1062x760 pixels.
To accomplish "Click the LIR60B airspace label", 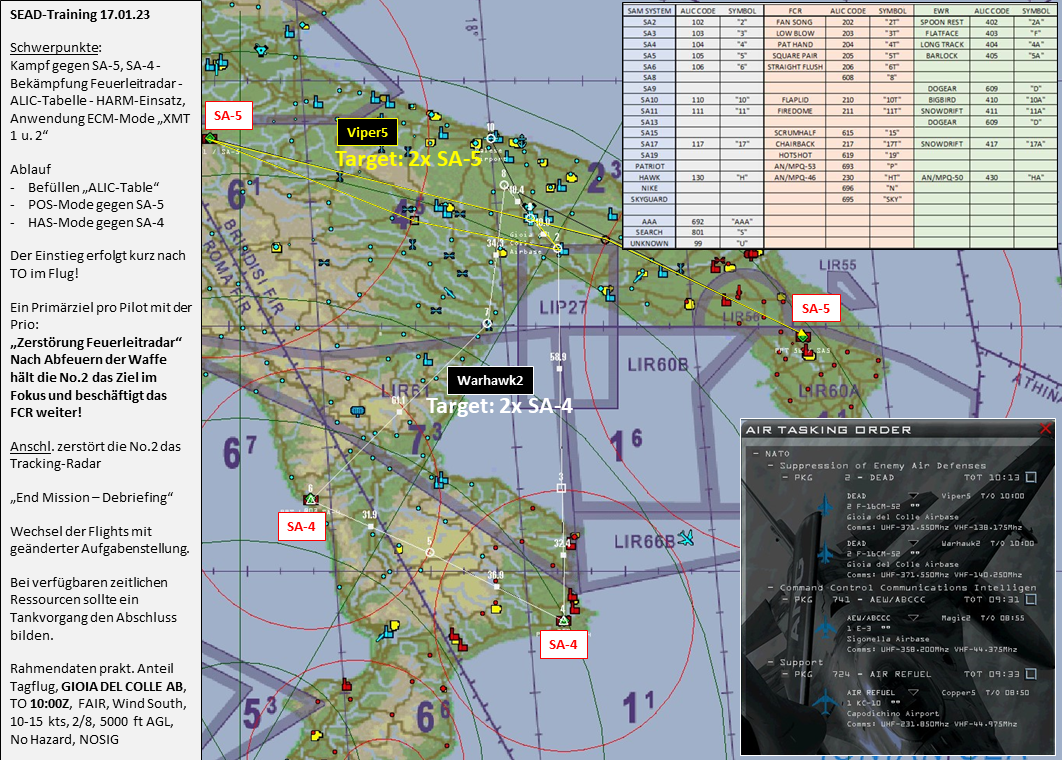I will pyautogui.click(x=657, y=365).
